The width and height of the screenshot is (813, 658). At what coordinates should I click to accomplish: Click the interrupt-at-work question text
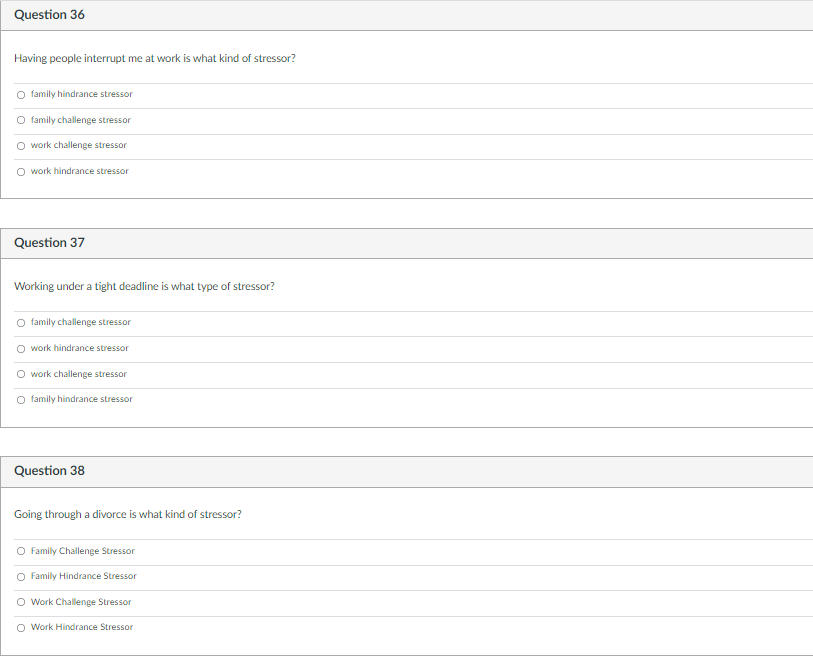155,58
